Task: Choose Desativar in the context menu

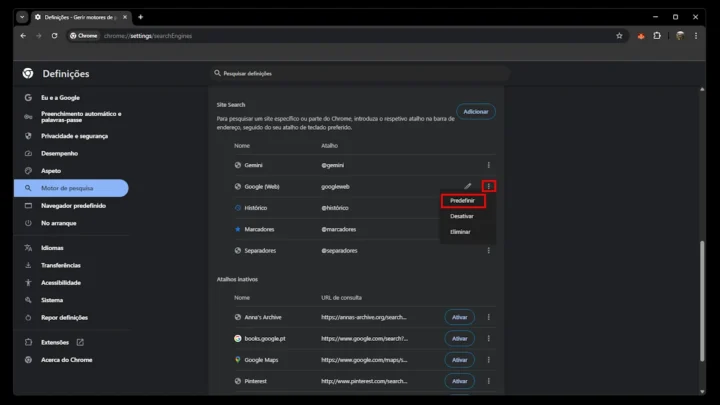Action: pyautogui.click(x=462, y=216)
